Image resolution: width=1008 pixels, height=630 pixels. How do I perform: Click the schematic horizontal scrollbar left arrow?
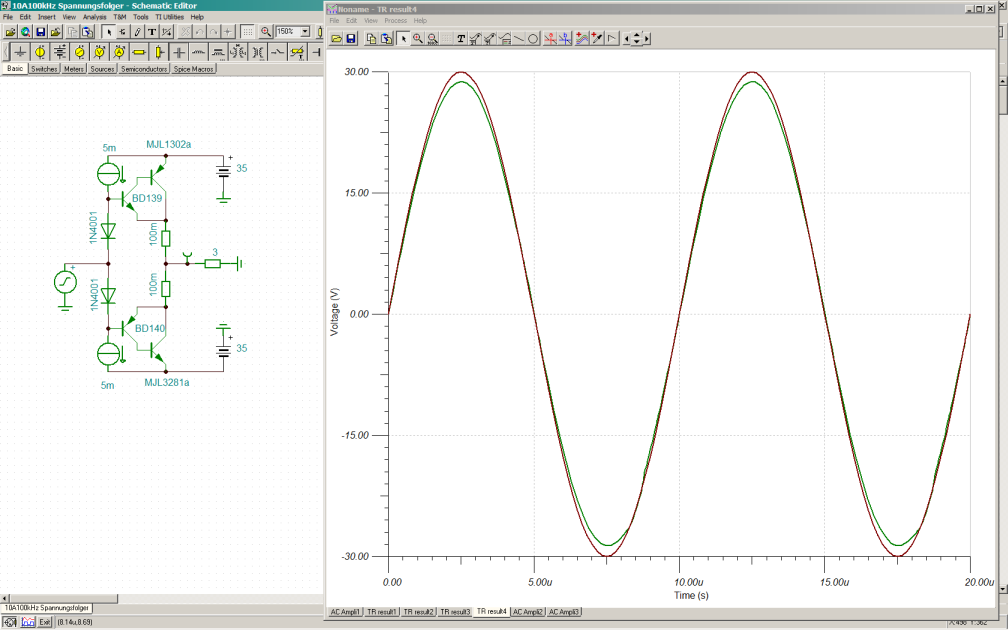(x=5, y=598)
